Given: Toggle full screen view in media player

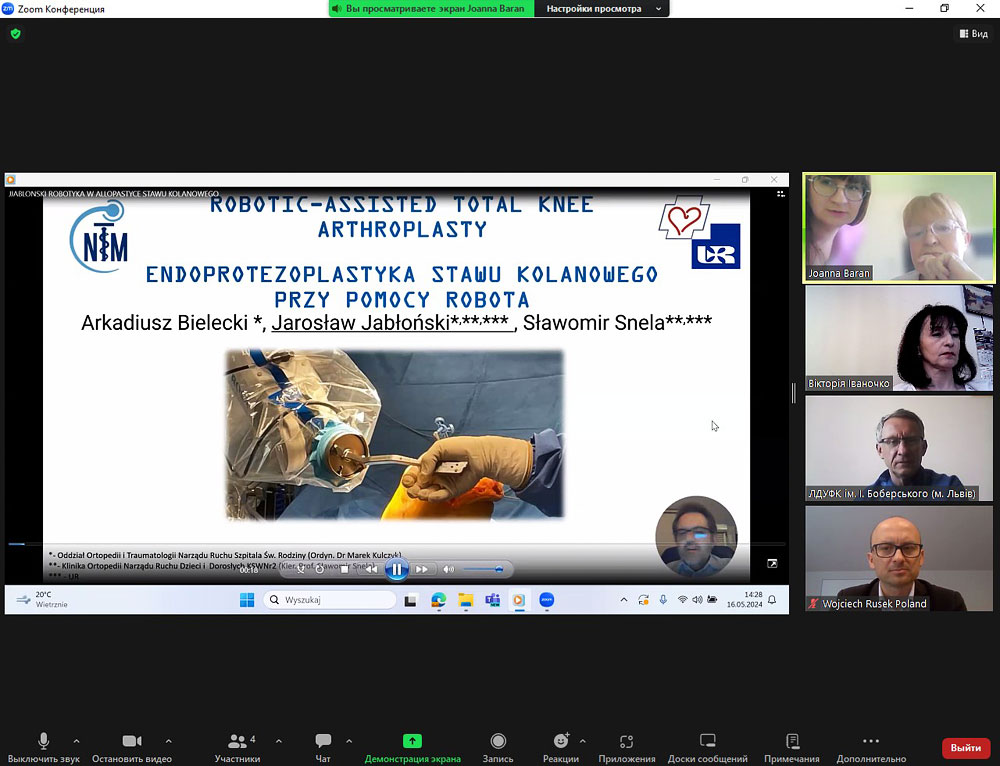Looking at the screenshot, I should click(x=772, y=563).
